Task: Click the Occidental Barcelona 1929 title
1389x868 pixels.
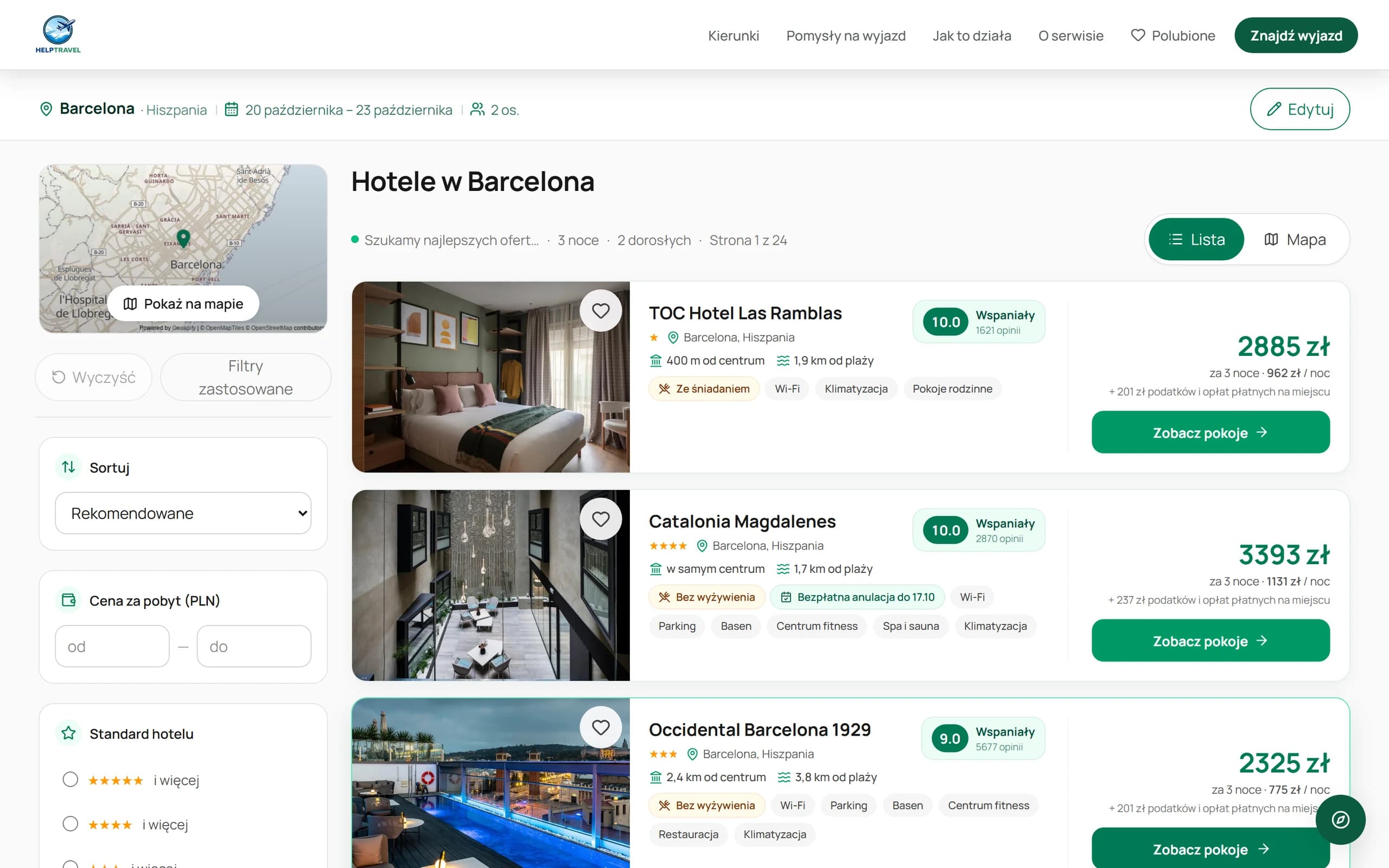Action: point(760,730)
